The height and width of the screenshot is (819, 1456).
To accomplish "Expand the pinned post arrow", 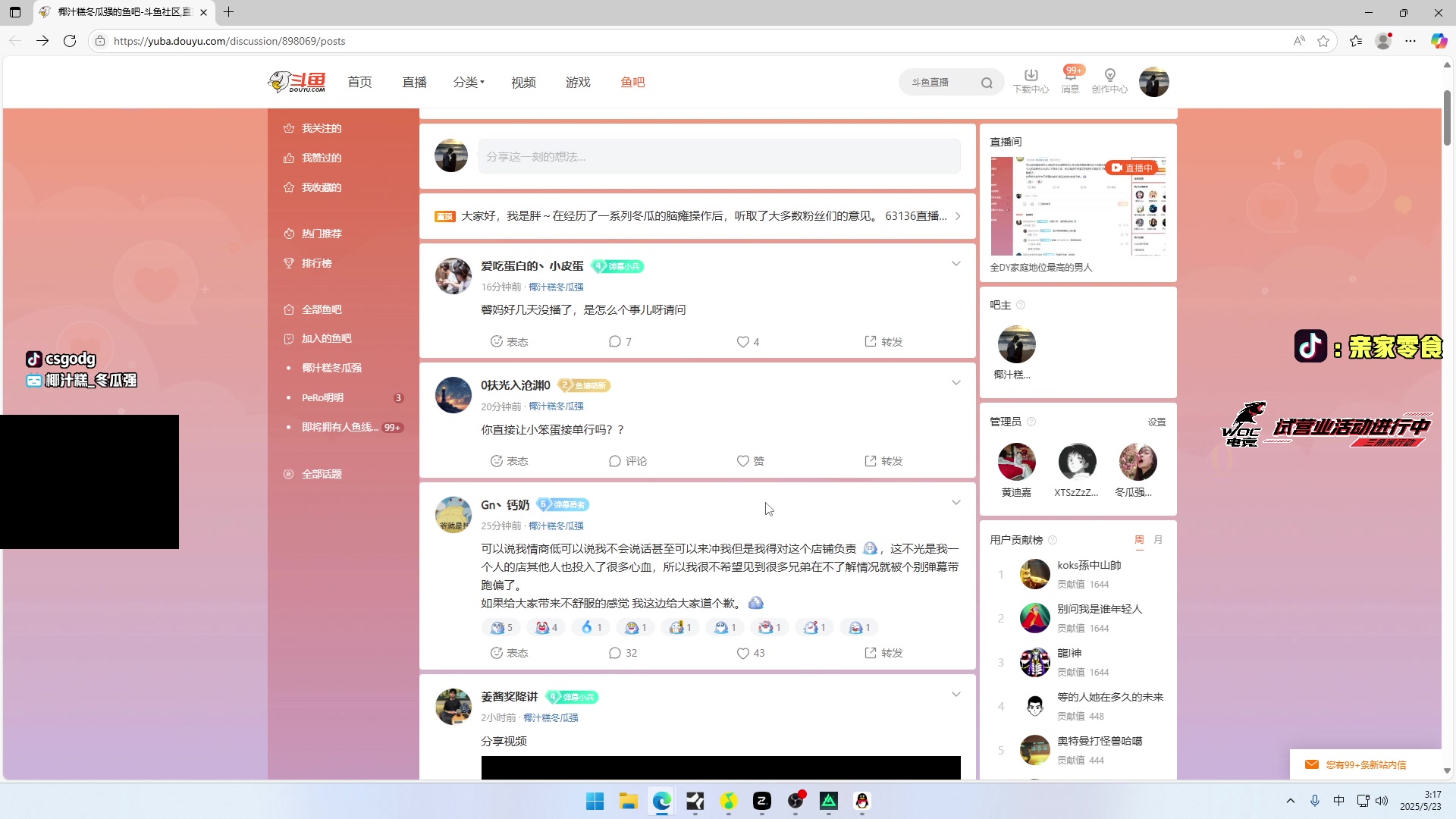I will 958,216.
